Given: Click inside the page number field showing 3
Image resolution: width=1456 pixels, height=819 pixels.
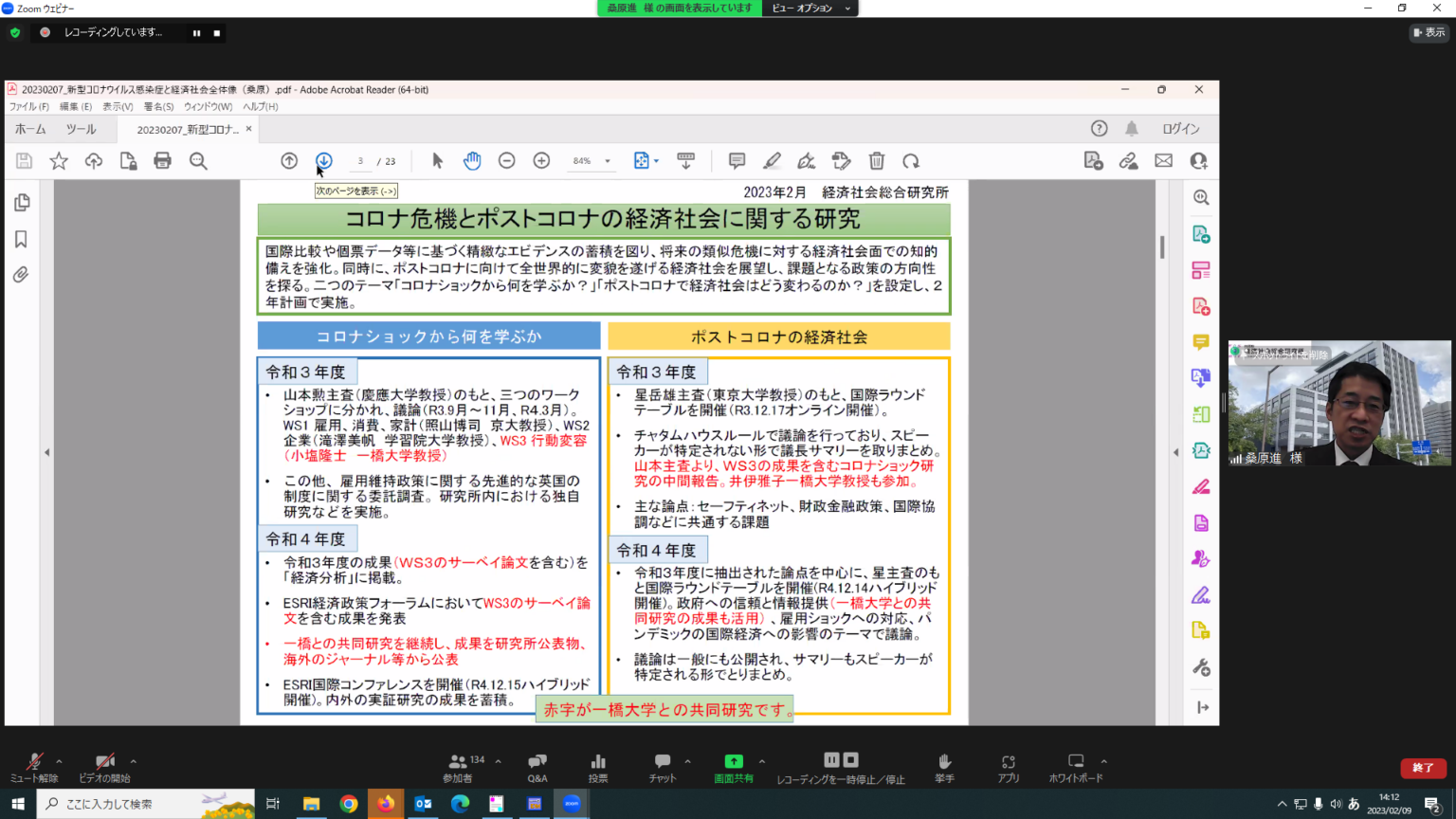Looking at the screenshot, I should (x=359, y=160).
